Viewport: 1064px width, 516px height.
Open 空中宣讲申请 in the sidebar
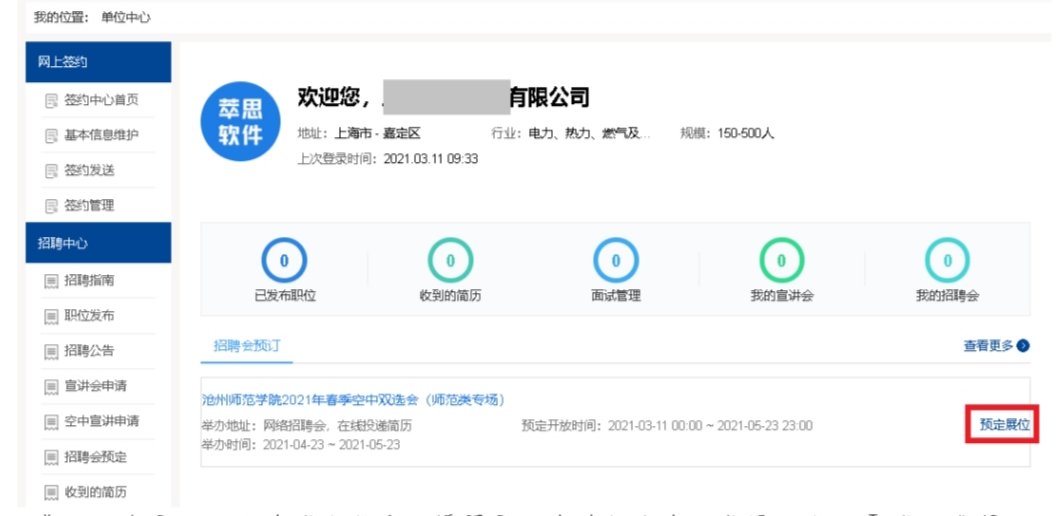(101, 421)
